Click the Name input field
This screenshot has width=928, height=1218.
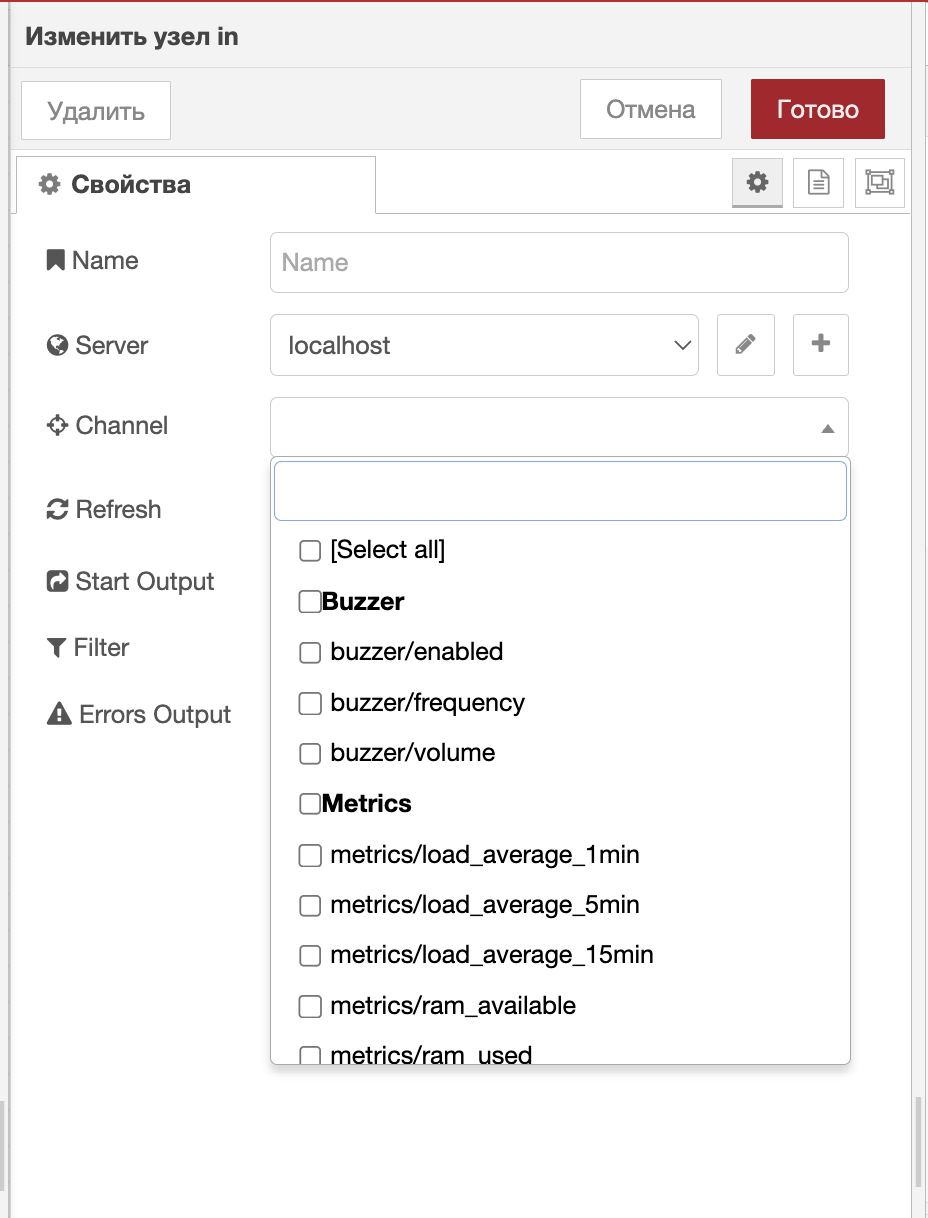coord(558,262)
